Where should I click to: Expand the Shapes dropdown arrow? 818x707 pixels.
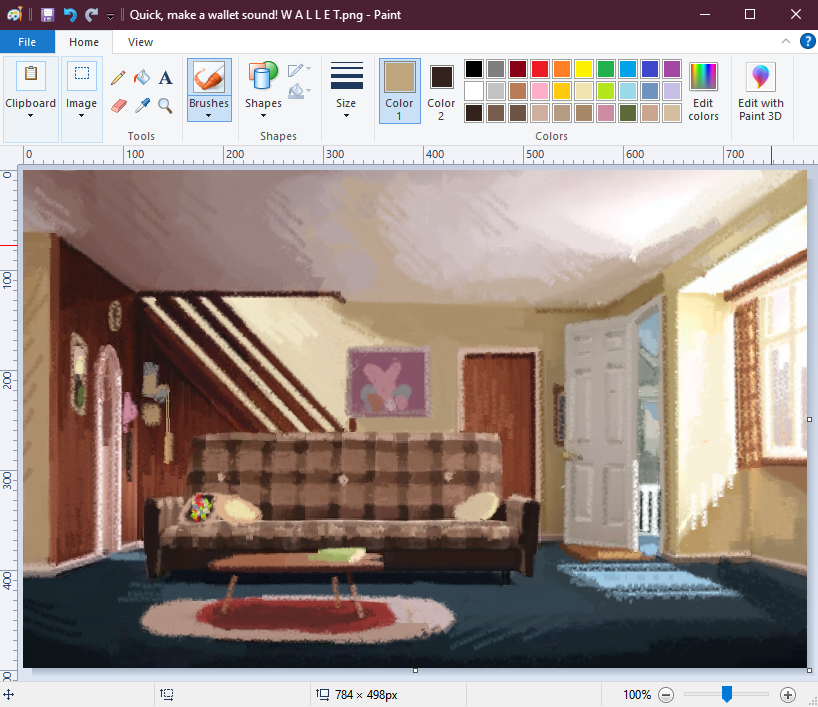(x=263, y=116)
